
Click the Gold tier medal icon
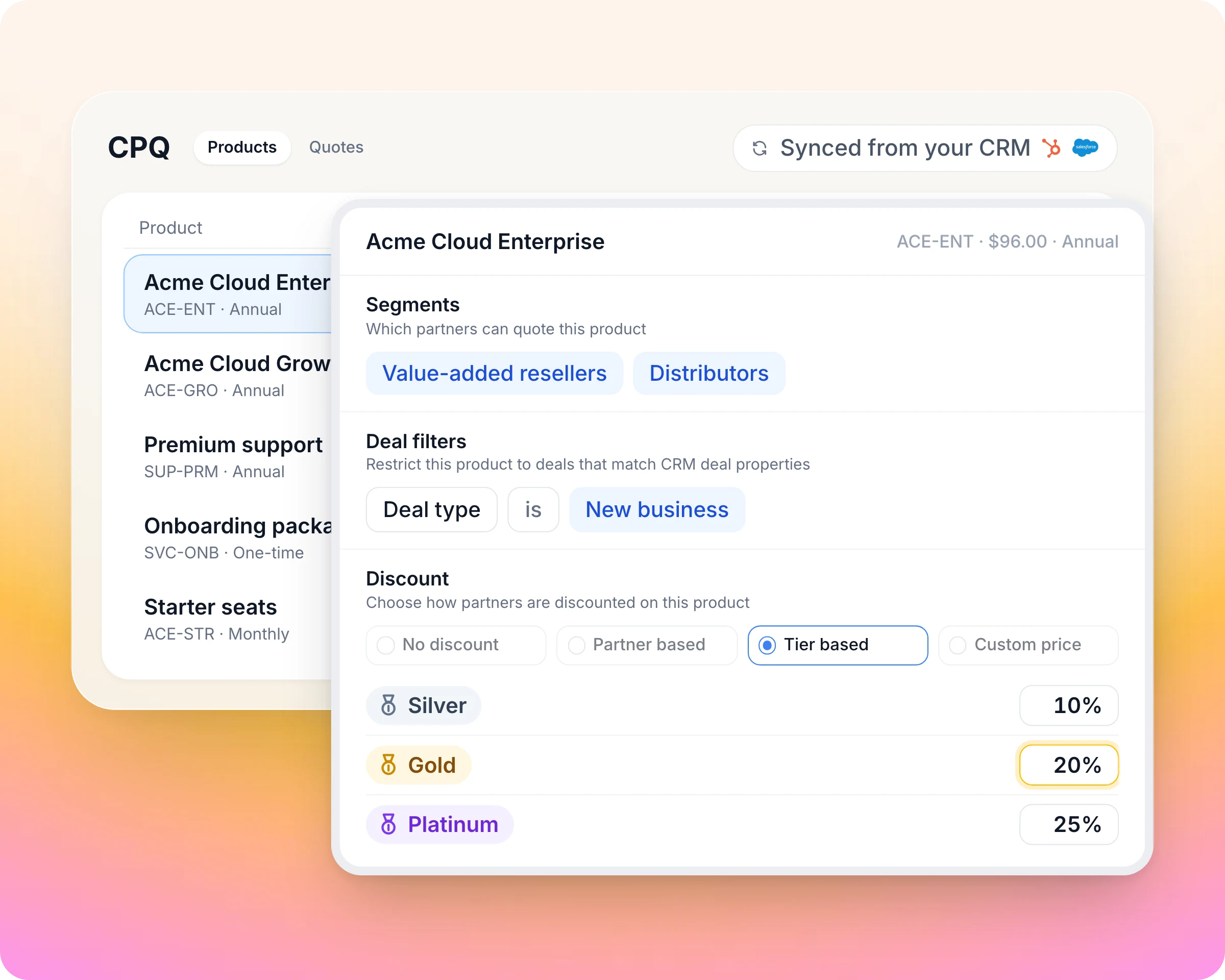(x=388, y=765)
